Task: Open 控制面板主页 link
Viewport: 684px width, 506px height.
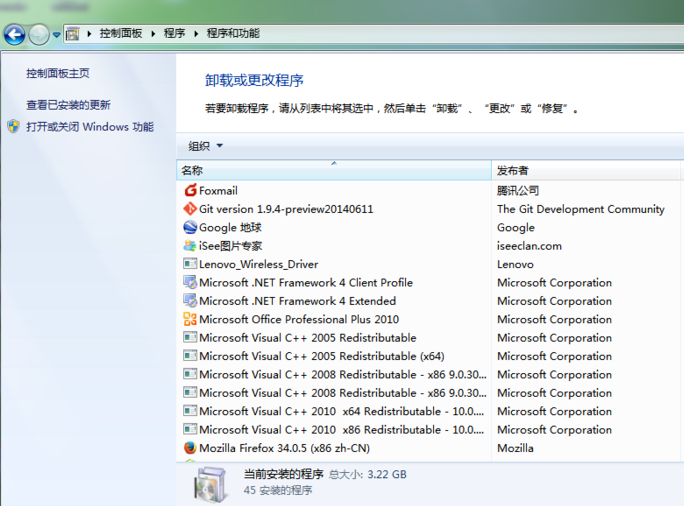Action: (x=58, y=73)
